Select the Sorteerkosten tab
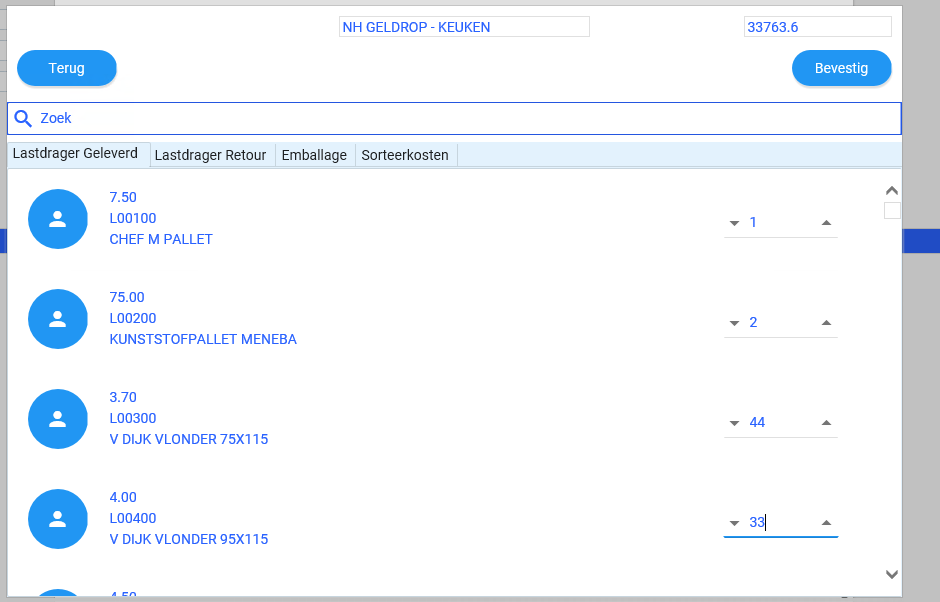This screenshot has width=940, height=602. pyautogui.click(x=405, y=155)
